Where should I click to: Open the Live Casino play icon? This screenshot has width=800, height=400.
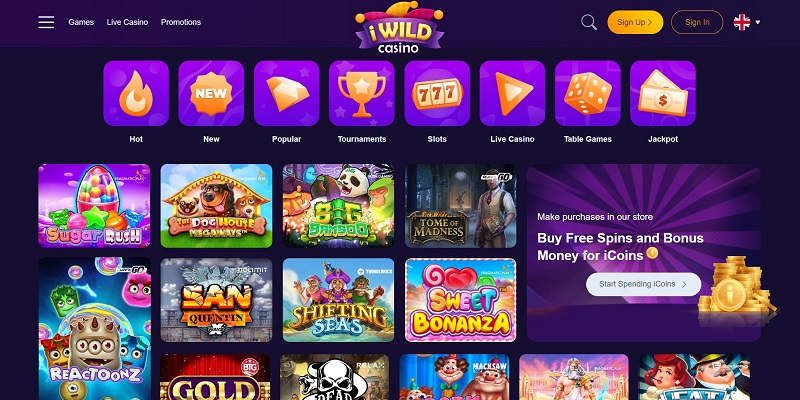point(512,93)
